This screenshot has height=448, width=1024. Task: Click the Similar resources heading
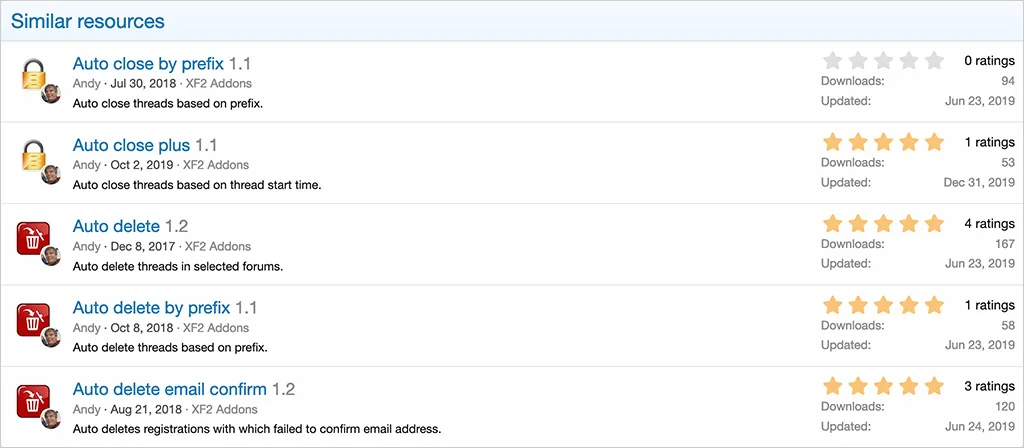click(x=88, y=21)
